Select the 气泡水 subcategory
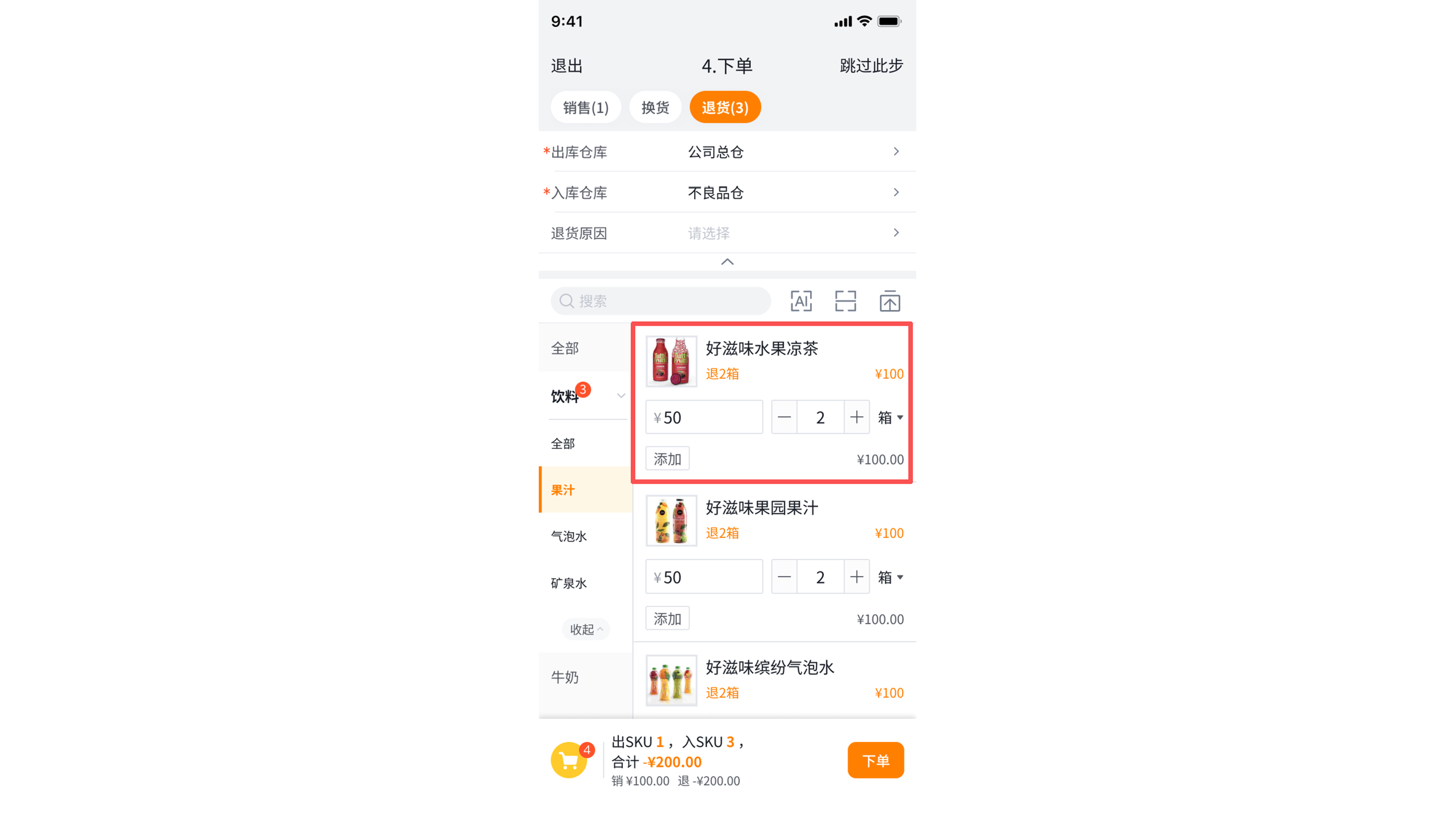Image resolution: width=1456 pixels, height=815 pixels. pos(569,536)
